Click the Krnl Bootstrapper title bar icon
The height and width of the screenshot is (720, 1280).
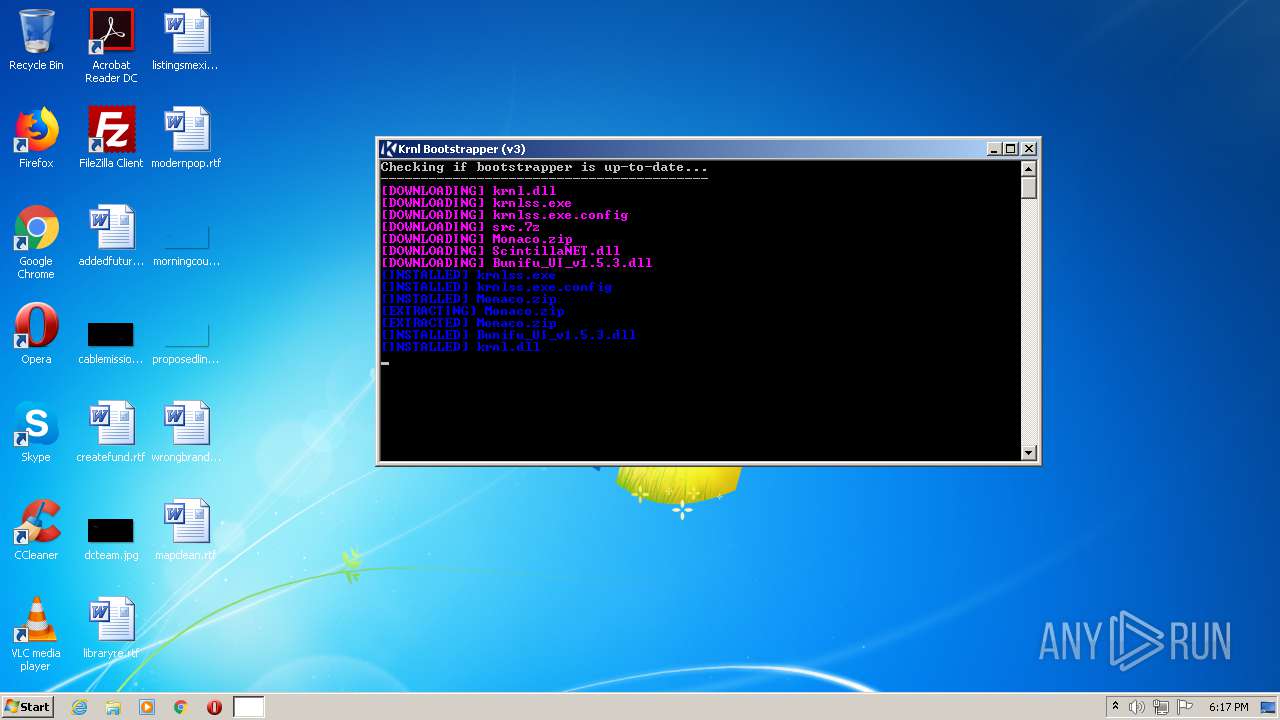tap(389, 149)
